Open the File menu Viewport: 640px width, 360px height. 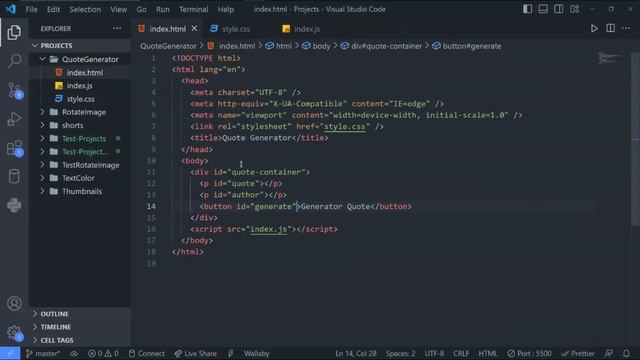coord(31,9)
